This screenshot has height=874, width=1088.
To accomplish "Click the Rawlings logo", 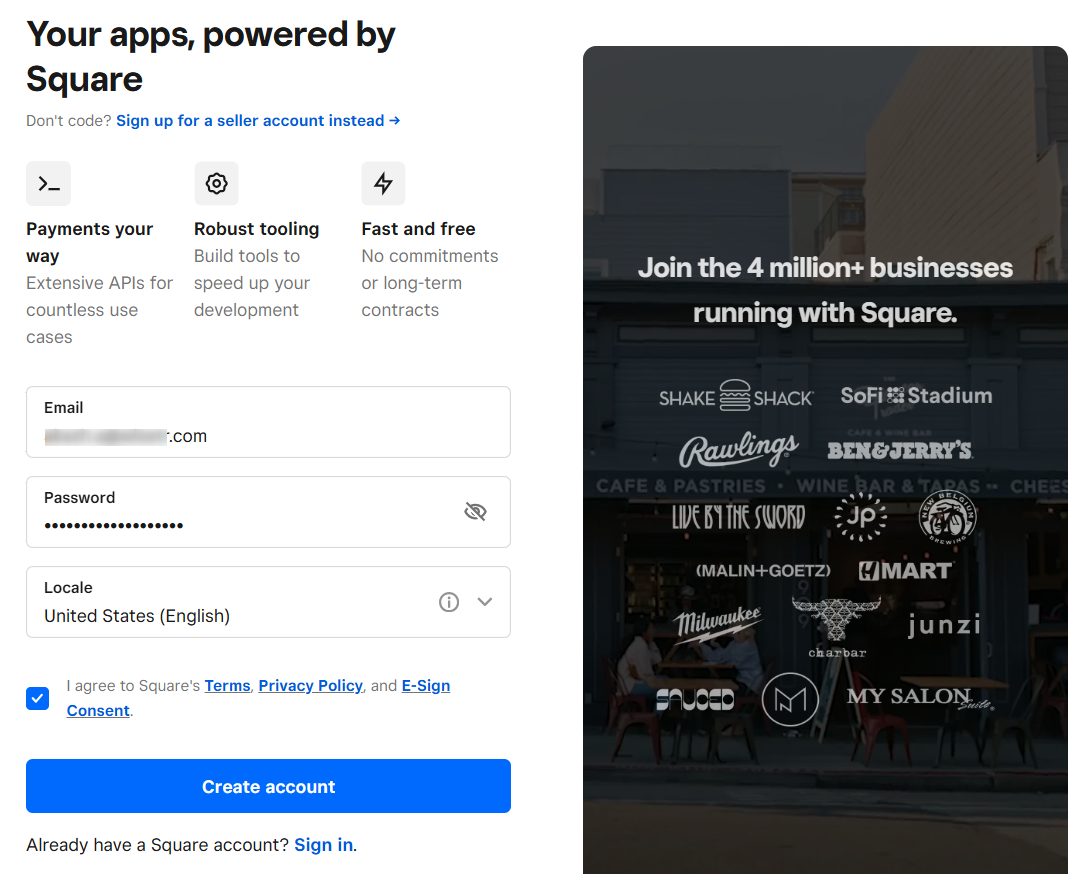I will (x=739, y=449).
